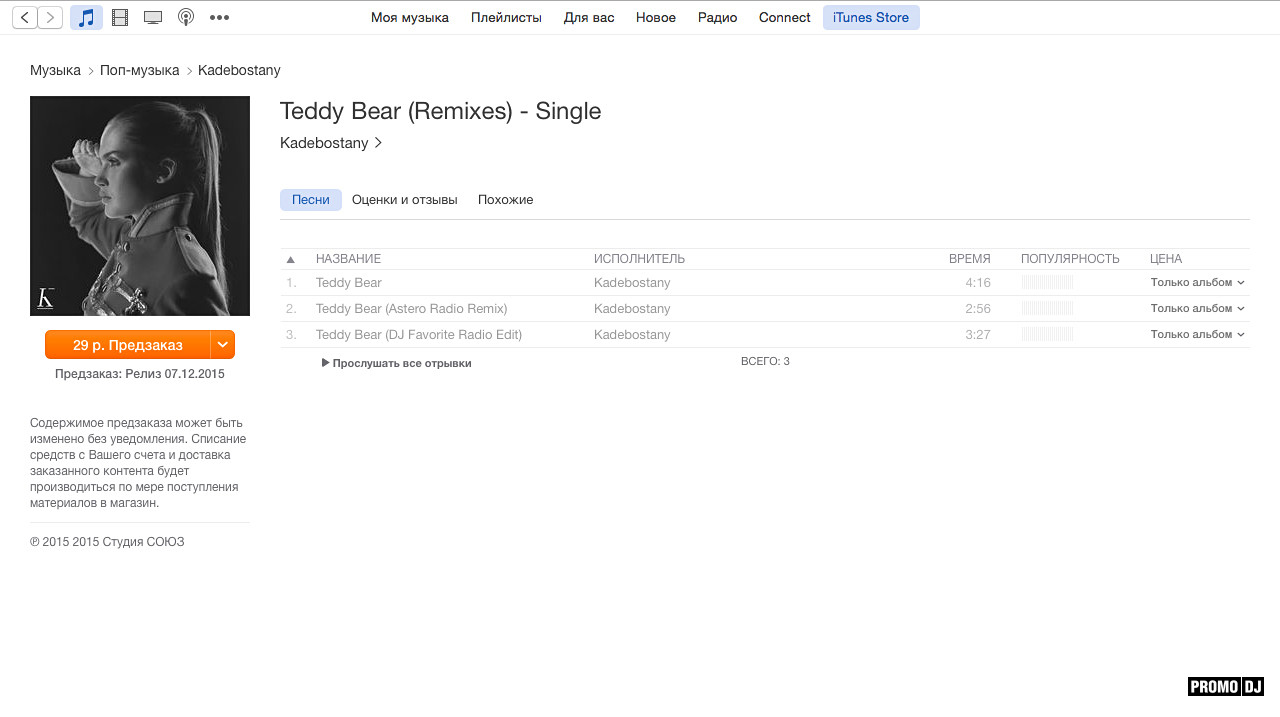Click the 29 р. Предзаказ button

[127, 345]
